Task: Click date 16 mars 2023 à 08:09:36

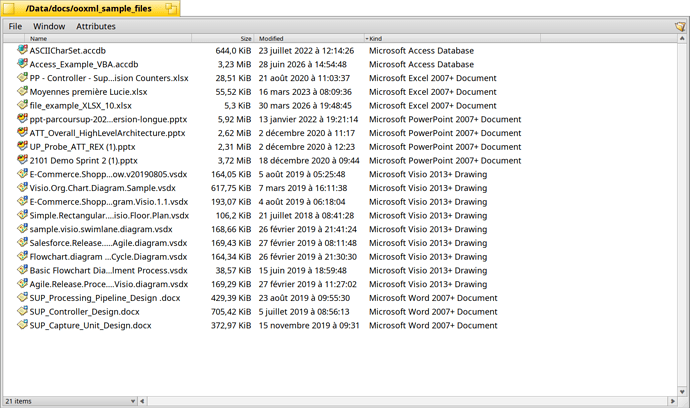Action: pos(305,92)
